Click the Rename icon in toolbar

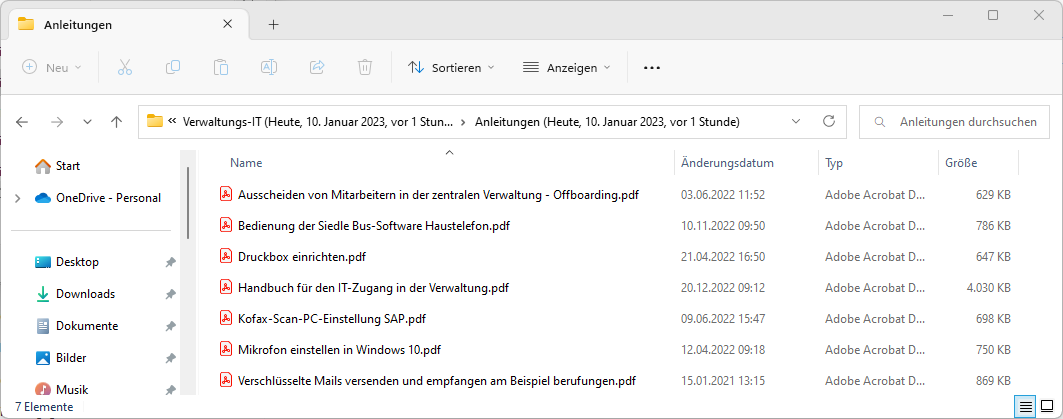(x=268, y=67)
